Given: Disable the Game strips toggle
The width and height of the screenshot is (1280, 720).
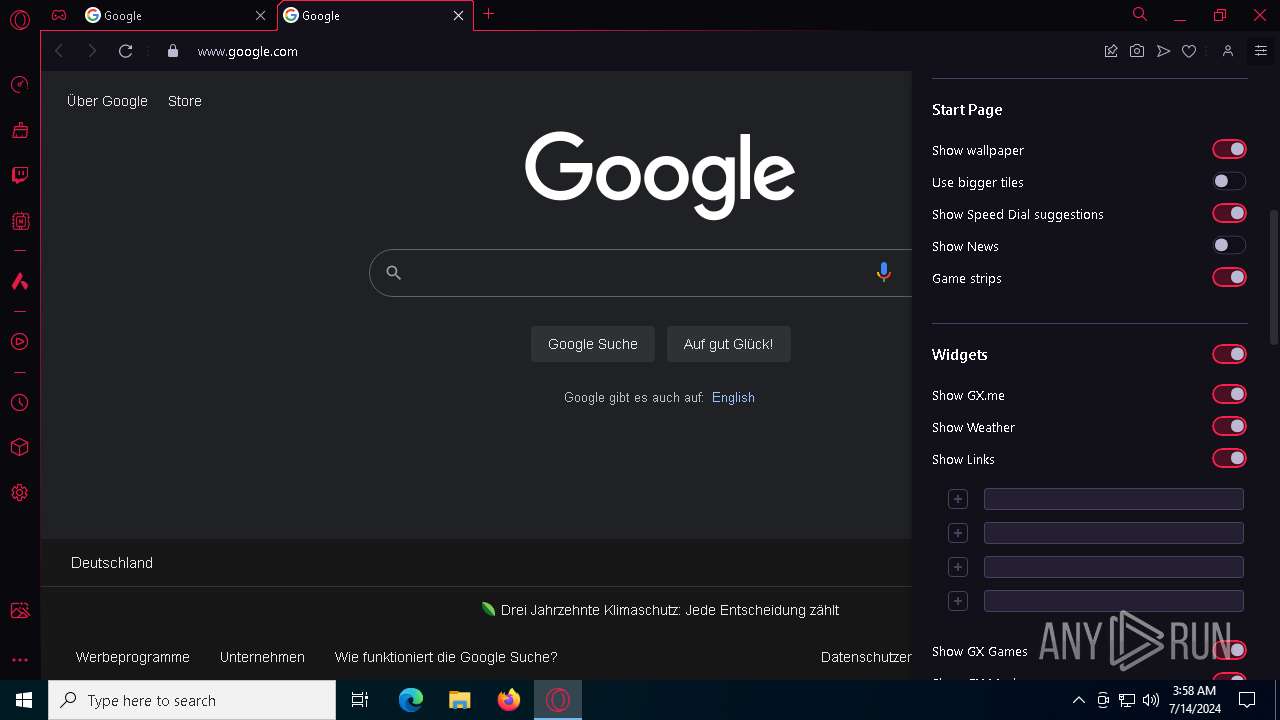Looking at the screenshot, I should [1229, 278].
